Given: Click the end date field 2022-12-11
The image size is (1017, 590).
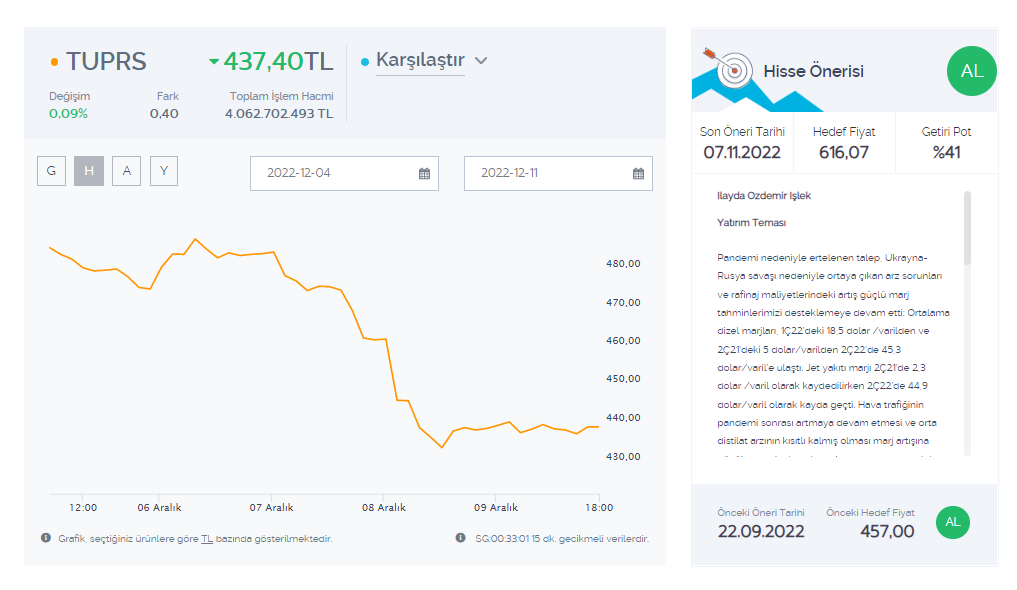Looking at the screenshot, I should (558, 173).
